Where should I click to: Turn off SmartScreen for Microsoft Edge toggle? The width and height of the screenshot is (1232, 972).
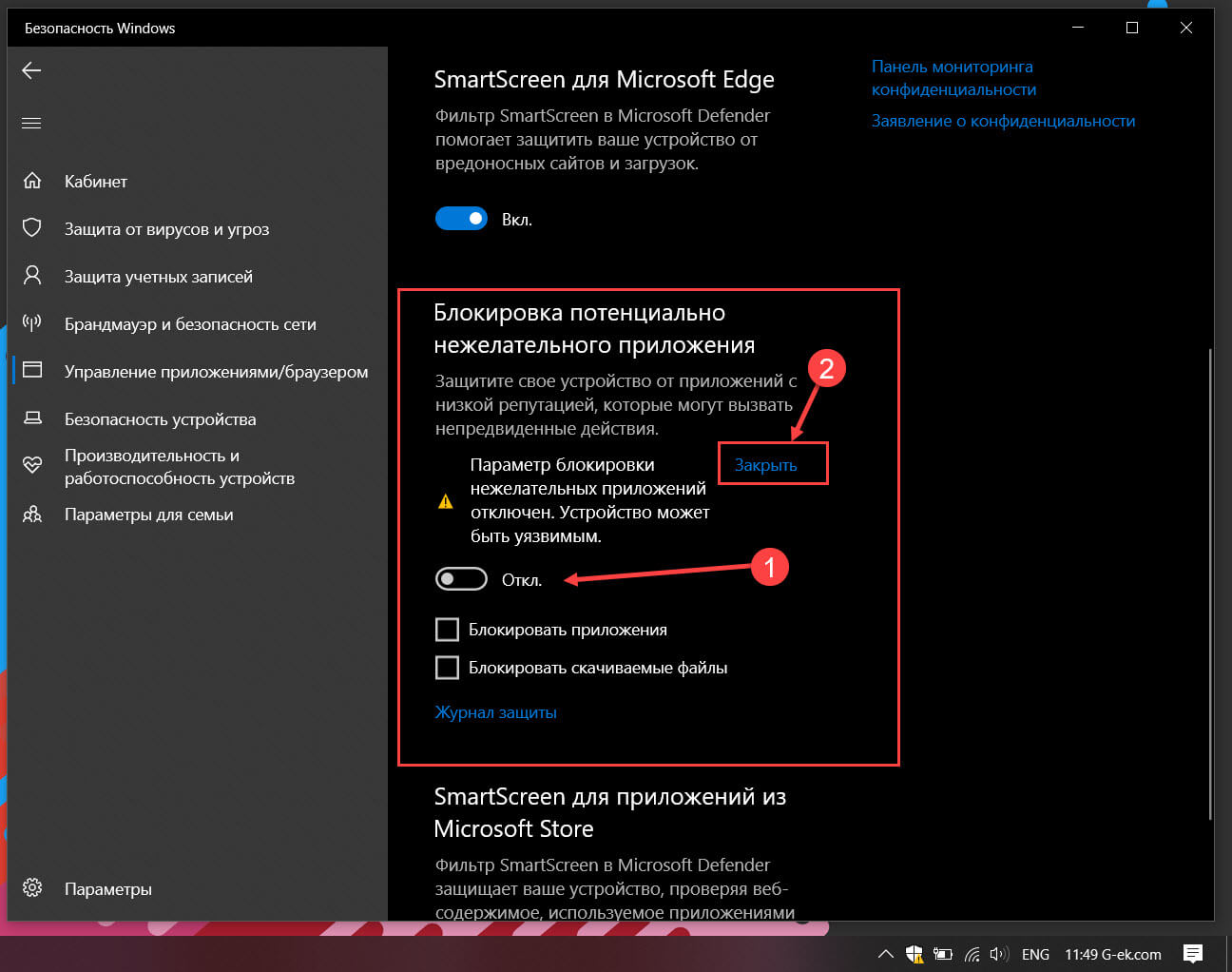point(461,219)
